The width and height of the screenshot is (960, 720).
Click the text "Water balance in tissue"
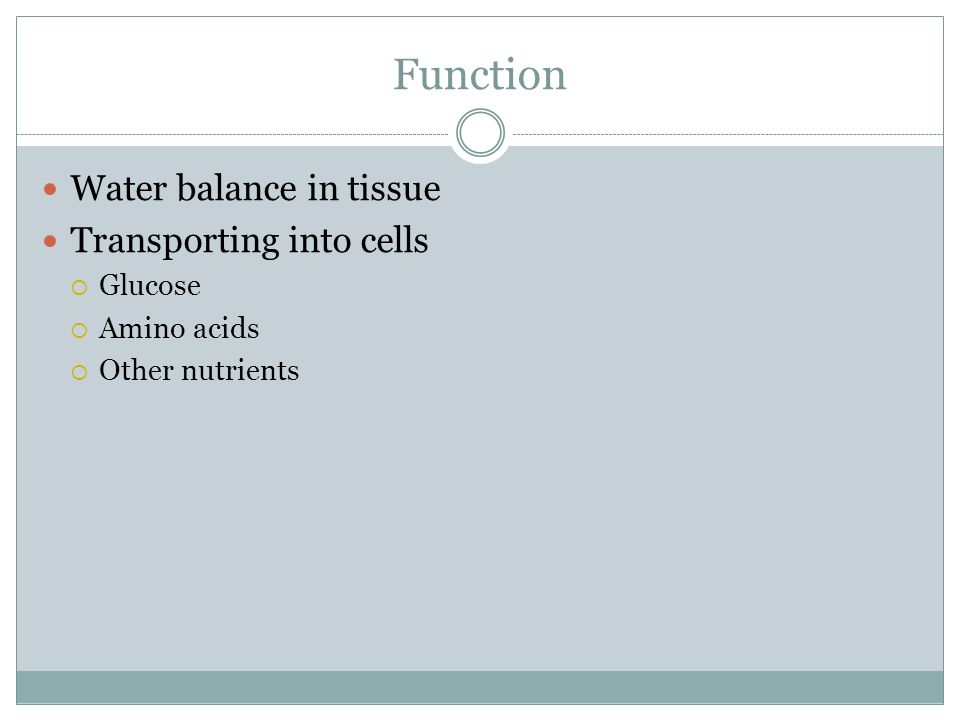pos(255,188)
